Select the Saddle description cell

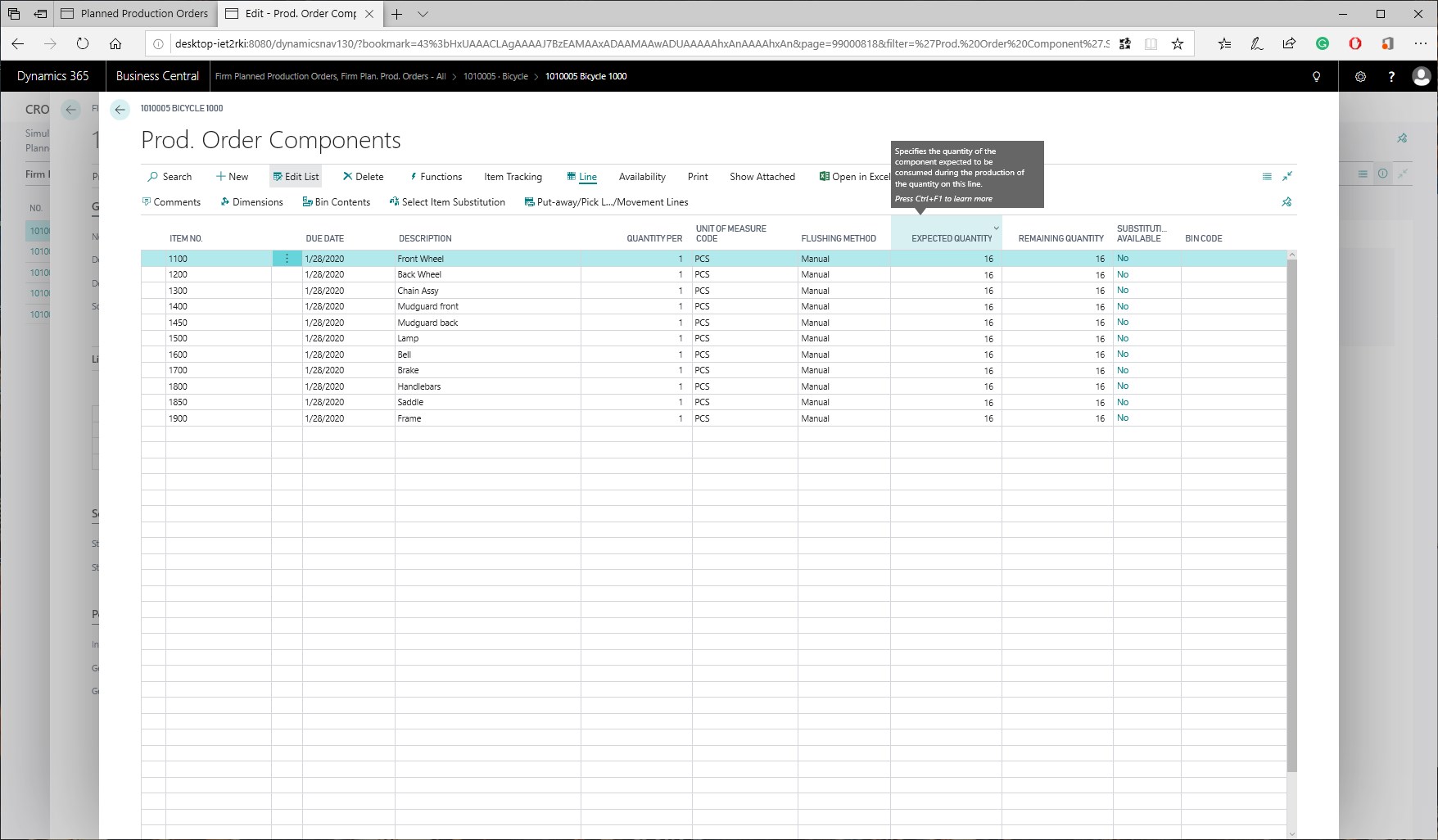tap(488, 403)
